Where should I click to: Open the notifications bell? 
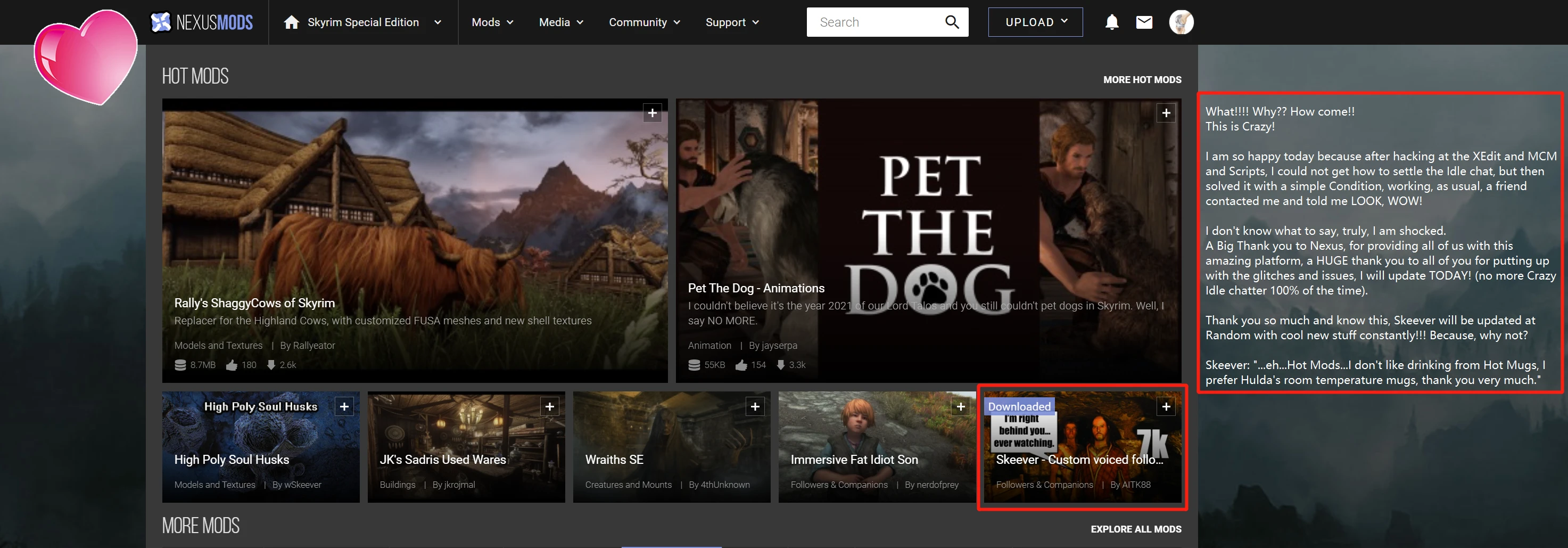[x=1111, y=22]
